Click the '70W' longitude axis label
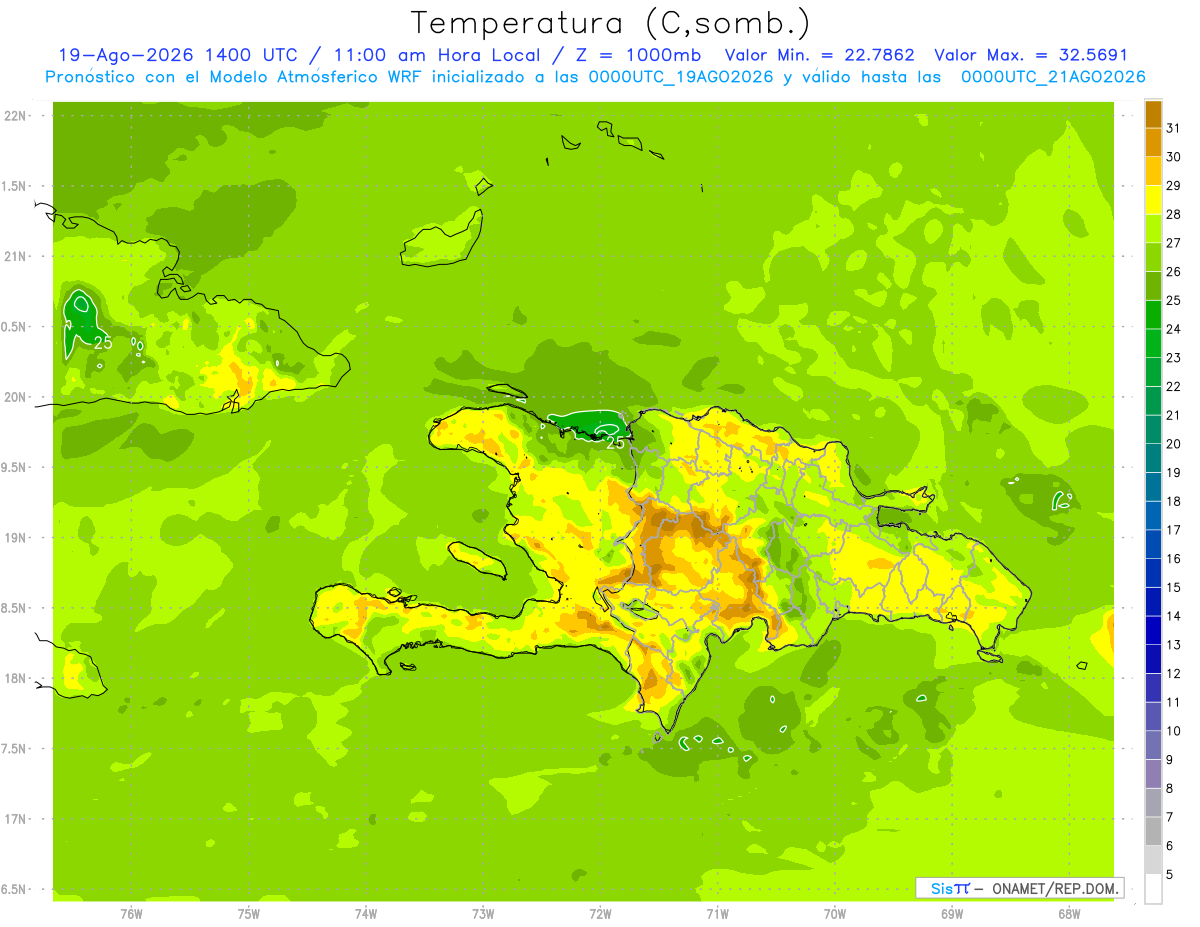 click(835, 913)
